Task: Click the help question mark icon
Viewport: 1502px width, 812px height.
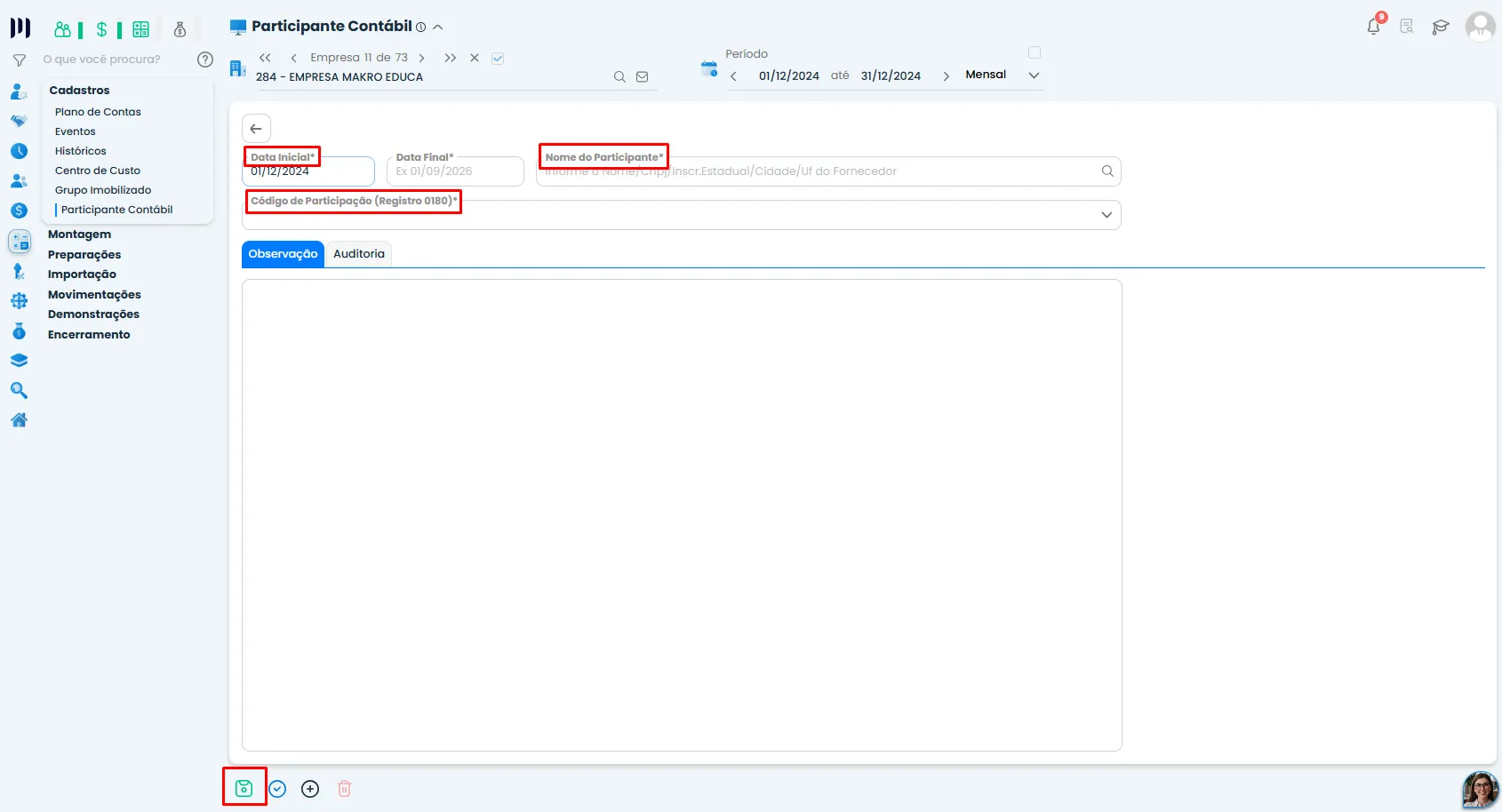Action: pyautogui.click(x=205, y=60)
